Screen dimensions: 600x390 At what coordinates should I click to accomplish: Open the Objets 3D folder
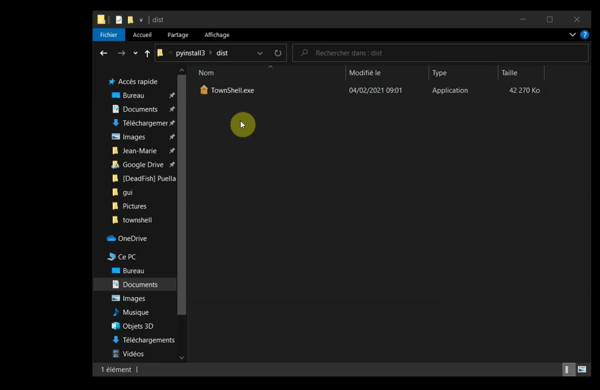(x=138, y=326)
